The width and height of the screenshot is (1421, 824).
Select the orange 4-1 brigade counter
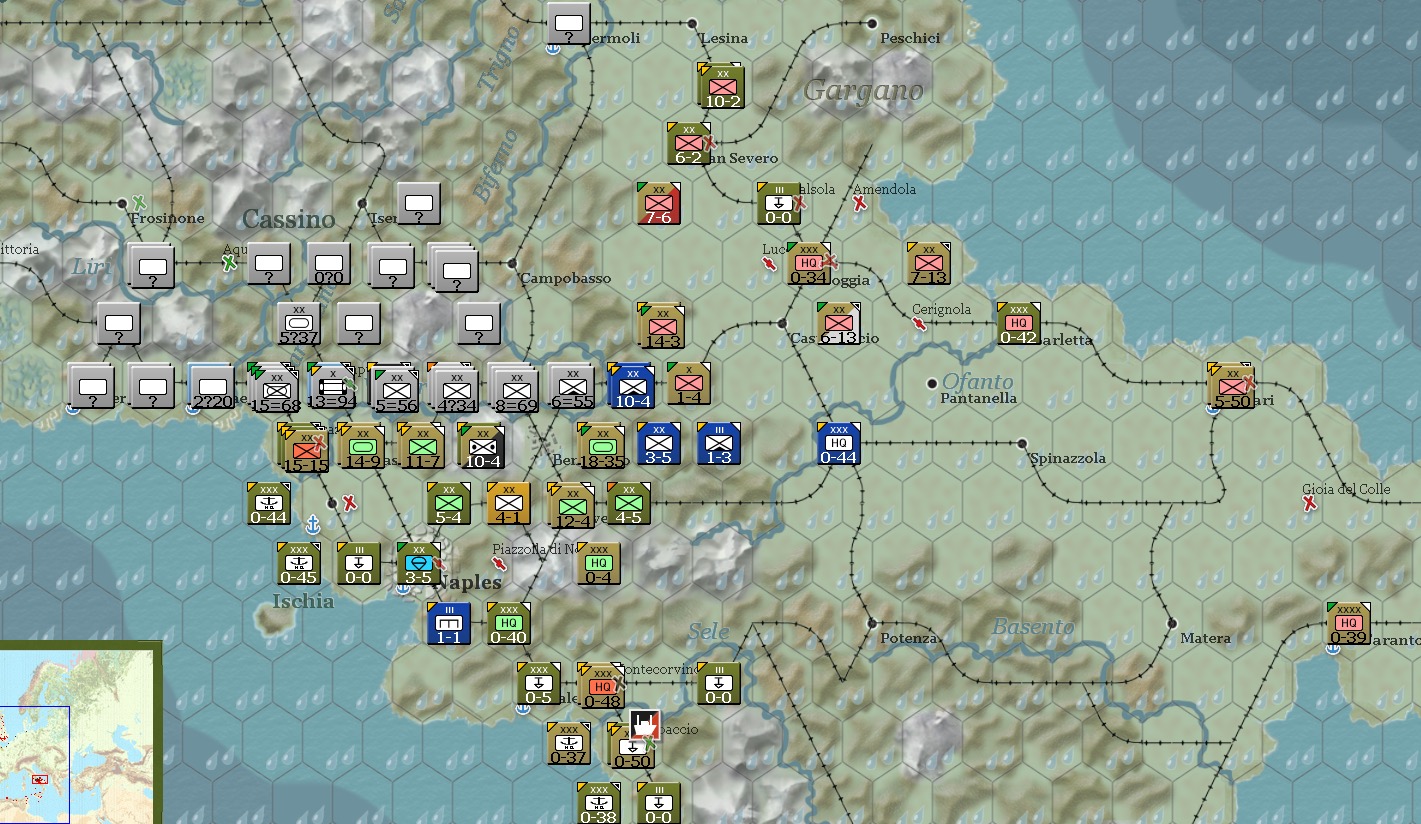click(x=508, y=504)
